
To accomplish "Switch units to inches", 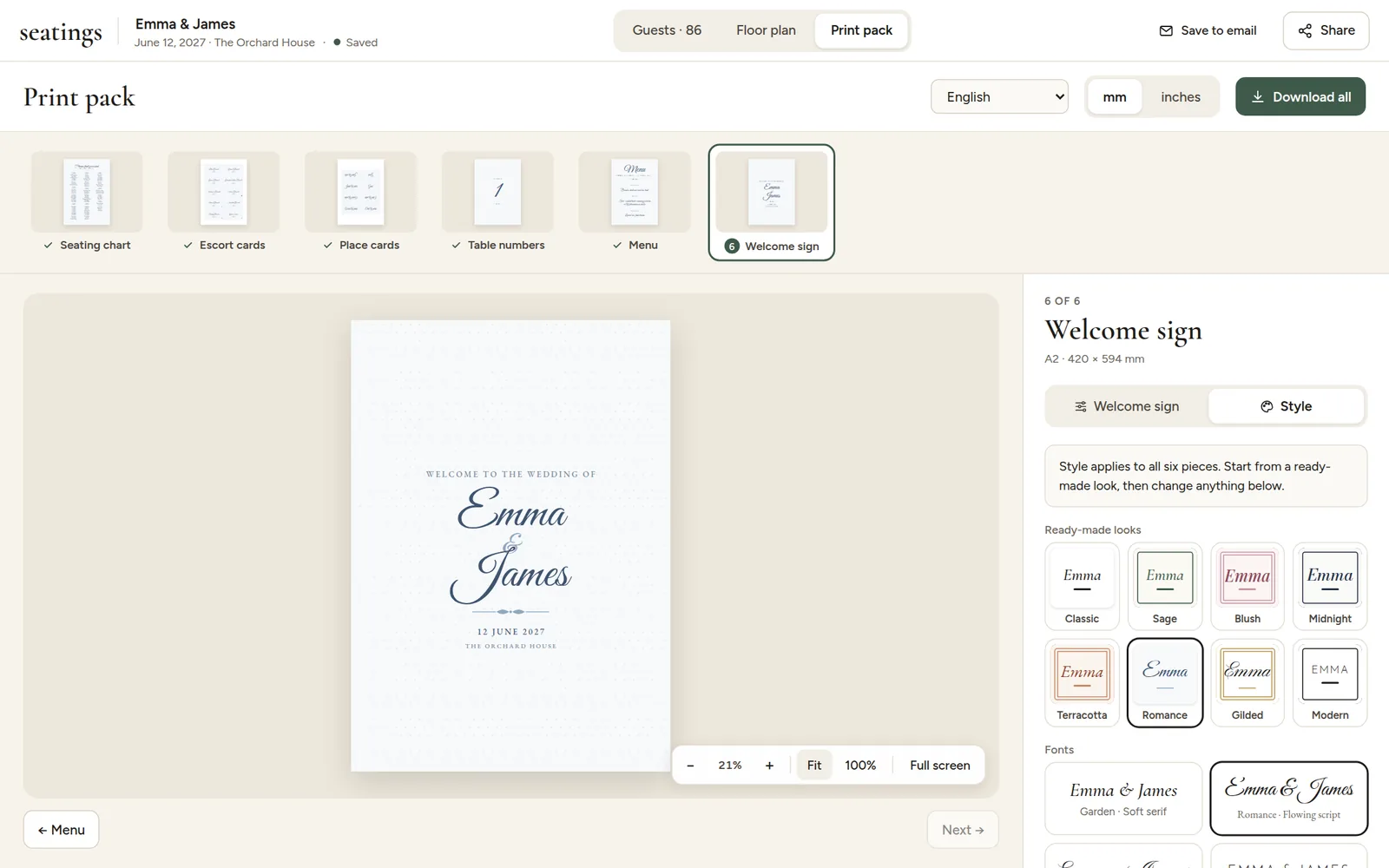I will [1181, 97].
